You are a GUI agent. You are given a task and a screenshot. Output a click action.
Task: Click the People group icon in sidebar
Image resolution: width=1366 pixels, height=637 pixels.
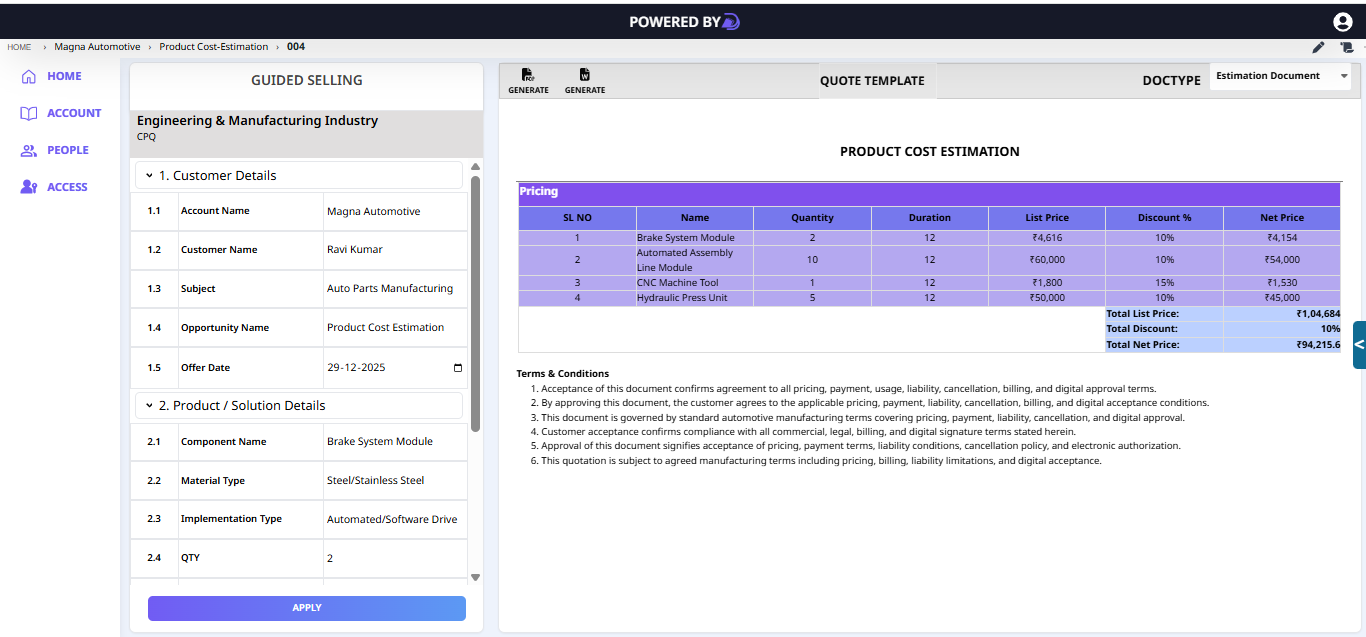pos(29,150)
